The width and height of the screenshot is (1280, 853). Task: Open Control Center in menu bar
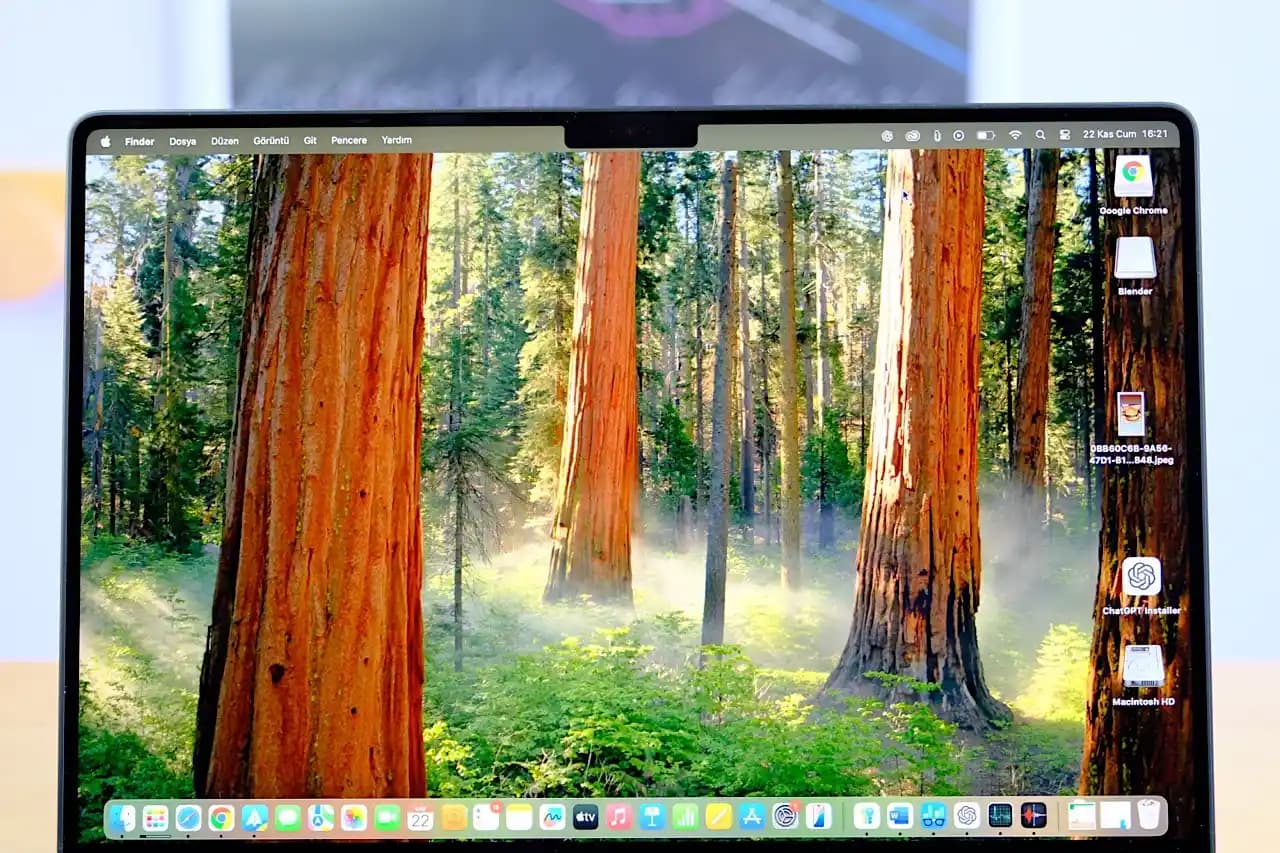pos(1064,135)
